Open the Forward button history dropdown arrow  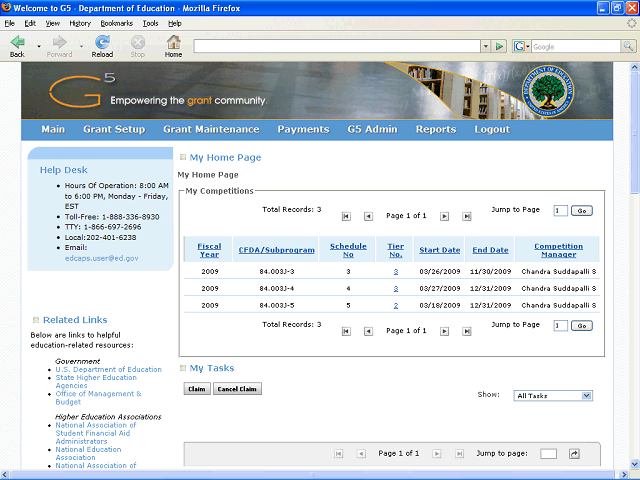[81, 47]
